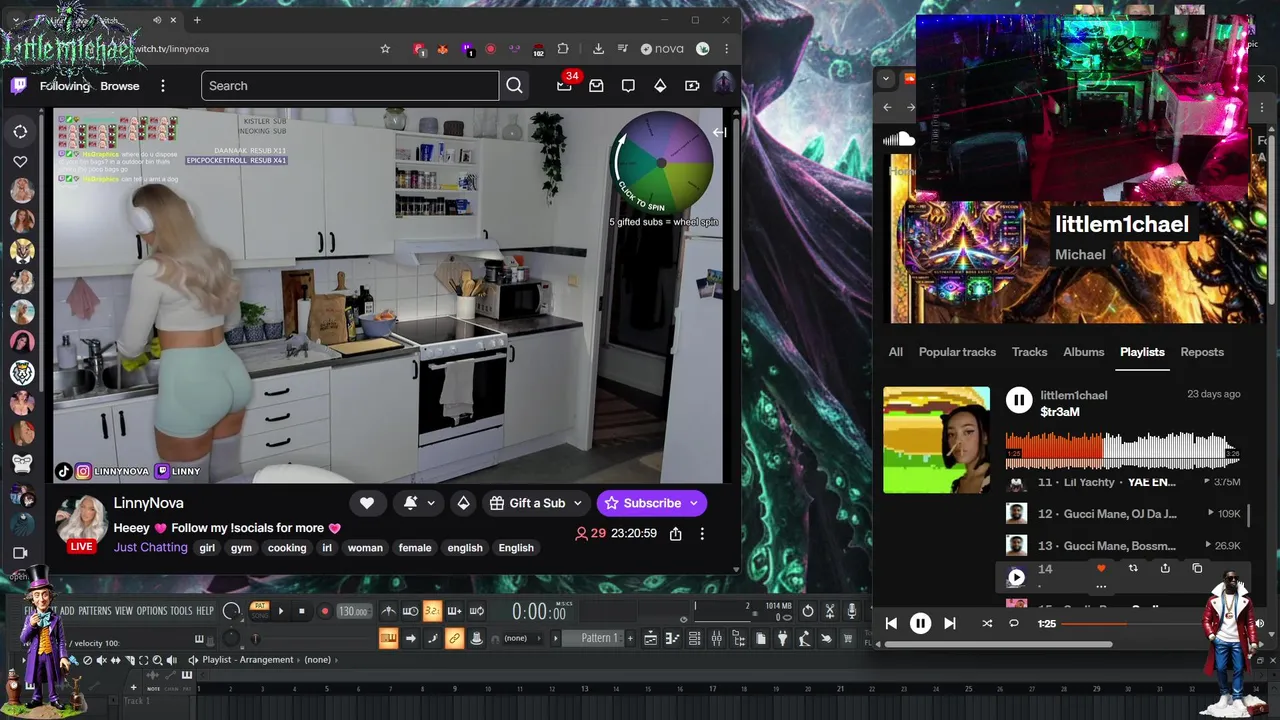The width and height of the screenshot is (1280, 720).
Task: Click MetaMask fox extension icon
Action: coord(443,48)
